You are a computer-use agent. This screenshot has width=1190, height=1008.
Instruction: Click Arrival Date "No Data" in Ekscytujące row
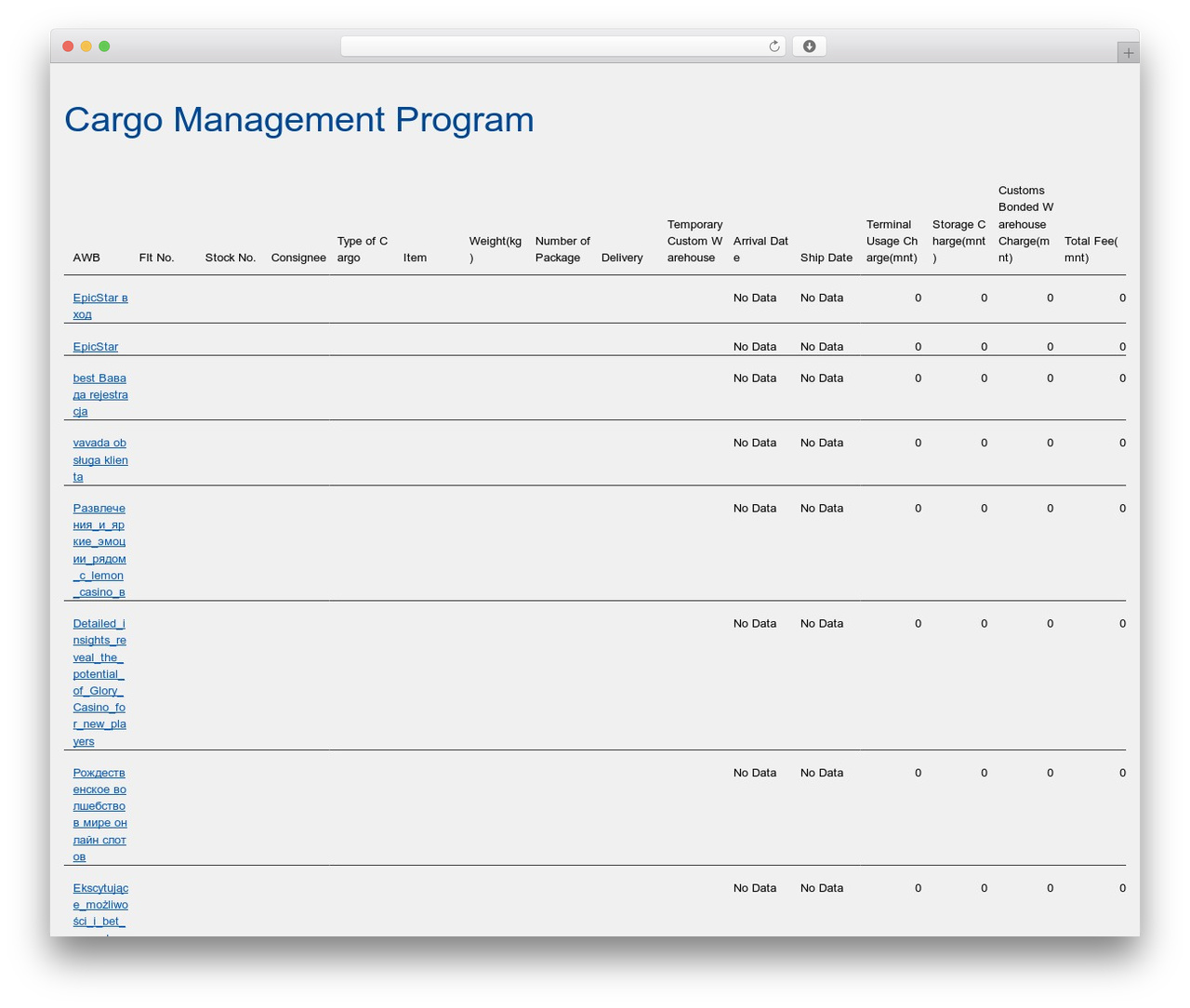[755, 888]
